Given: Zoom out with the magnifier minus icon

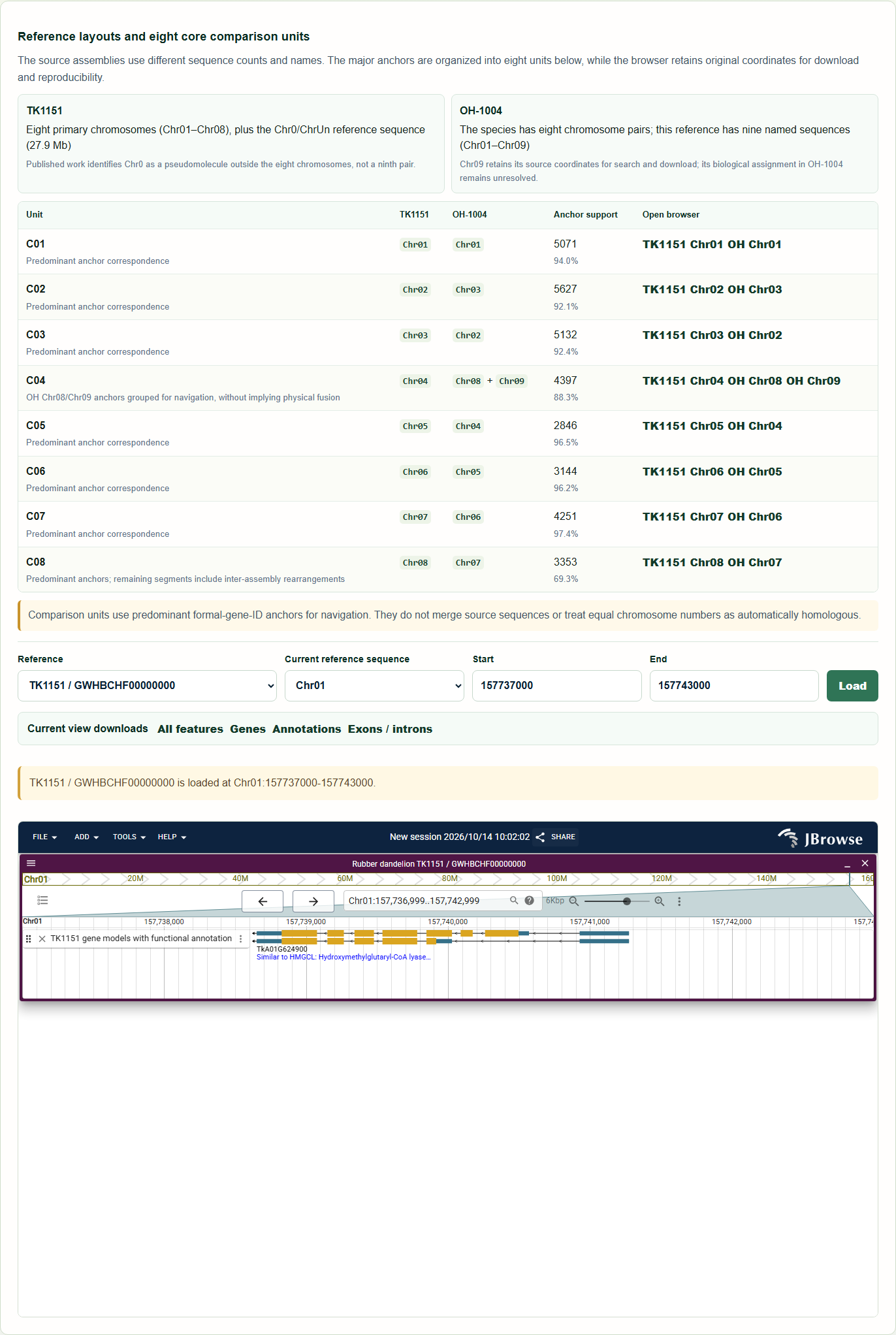Looking at the screenshot, I should coord(573,901).
